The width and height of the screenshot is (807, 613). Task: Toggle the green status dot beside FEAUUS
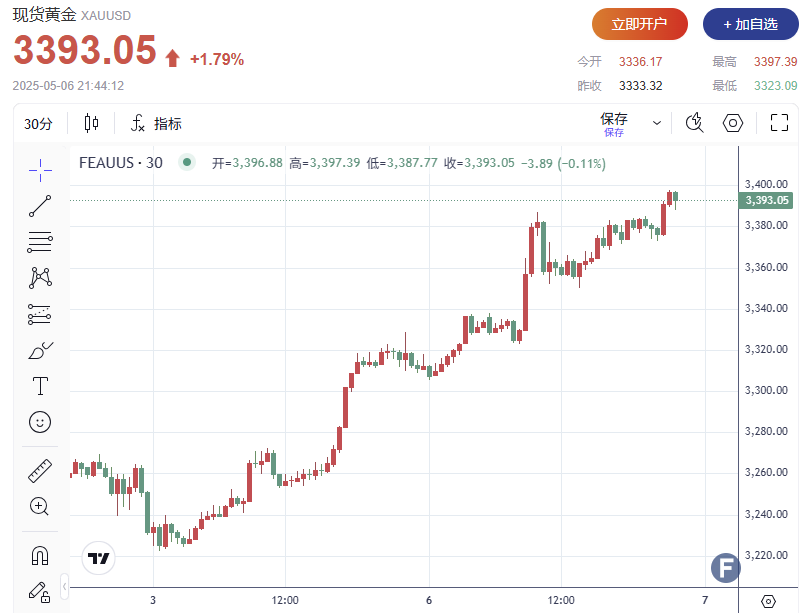coord(186,162)
